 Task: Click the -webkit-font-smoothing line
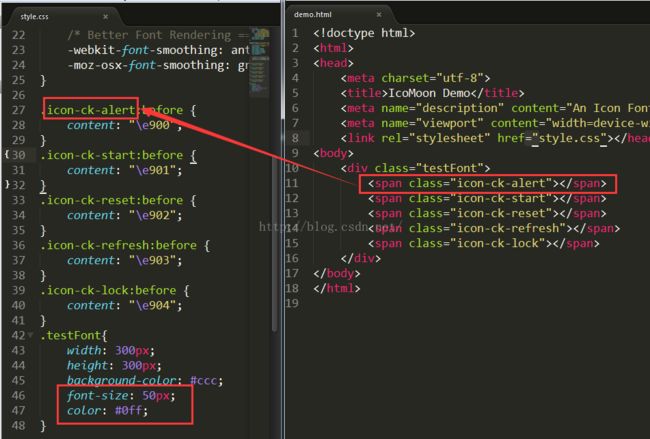pyautogui.click(x=158, y=50)
